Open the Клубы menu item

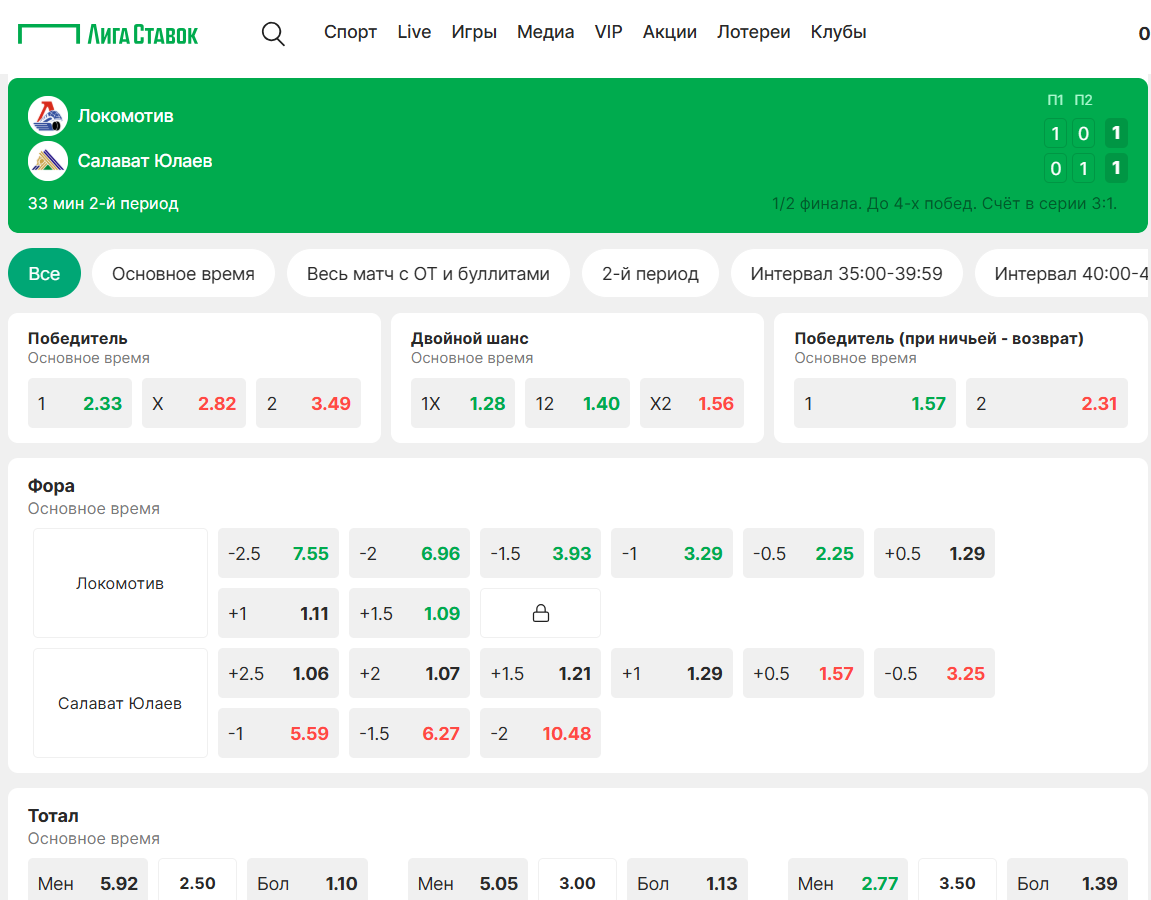click(838, 32)
